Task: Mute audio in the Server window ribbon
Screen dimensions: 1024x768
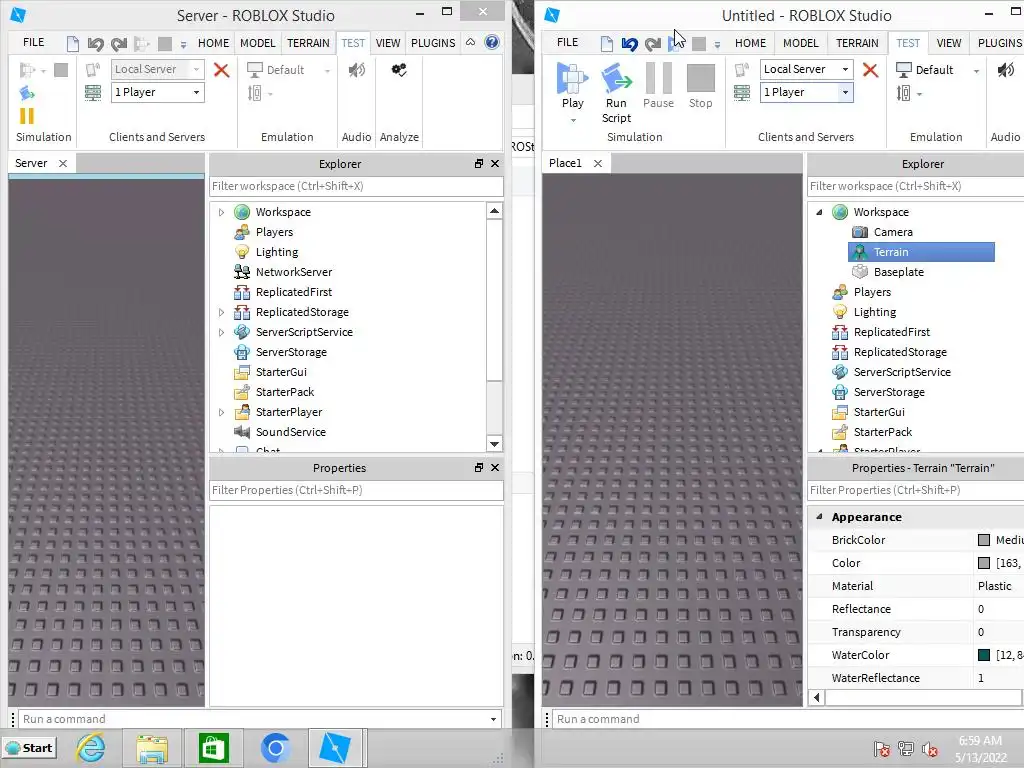Action: 357,70
